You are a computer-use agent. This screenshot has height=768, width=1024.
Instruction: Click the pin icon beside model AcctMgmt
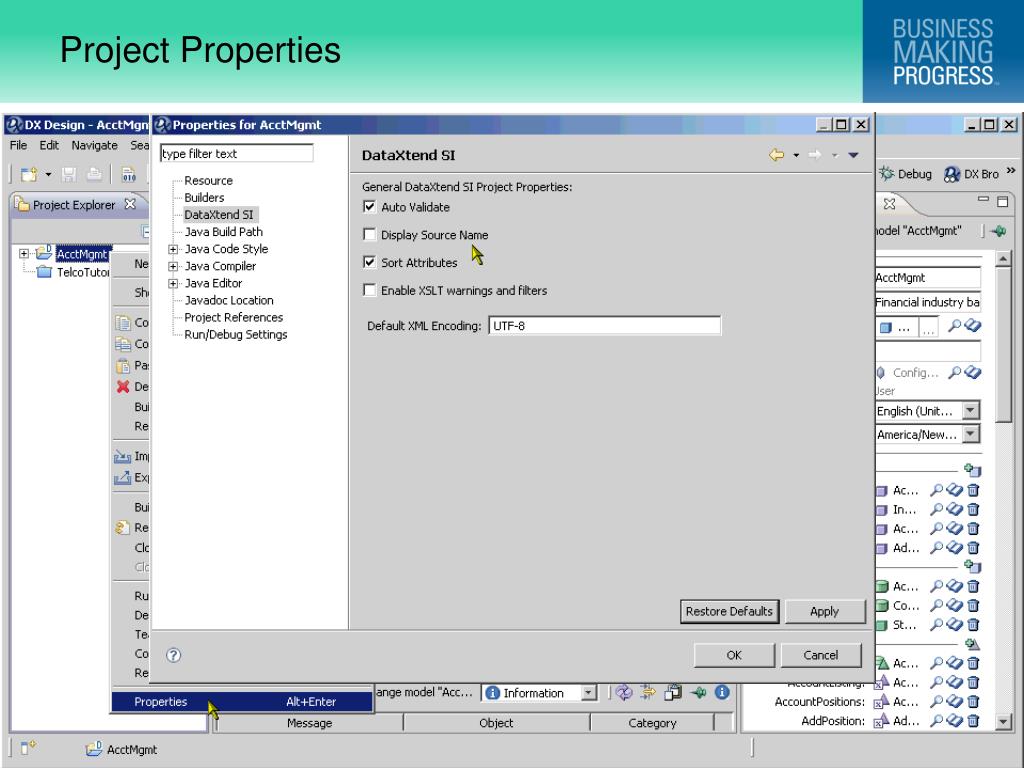998,231
